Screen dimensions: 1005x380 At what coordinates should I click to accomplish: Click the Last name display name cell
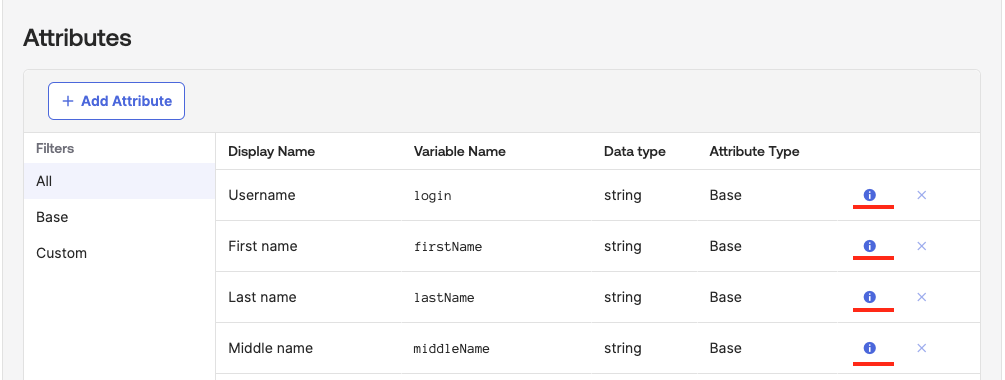(x=262, y=297)
